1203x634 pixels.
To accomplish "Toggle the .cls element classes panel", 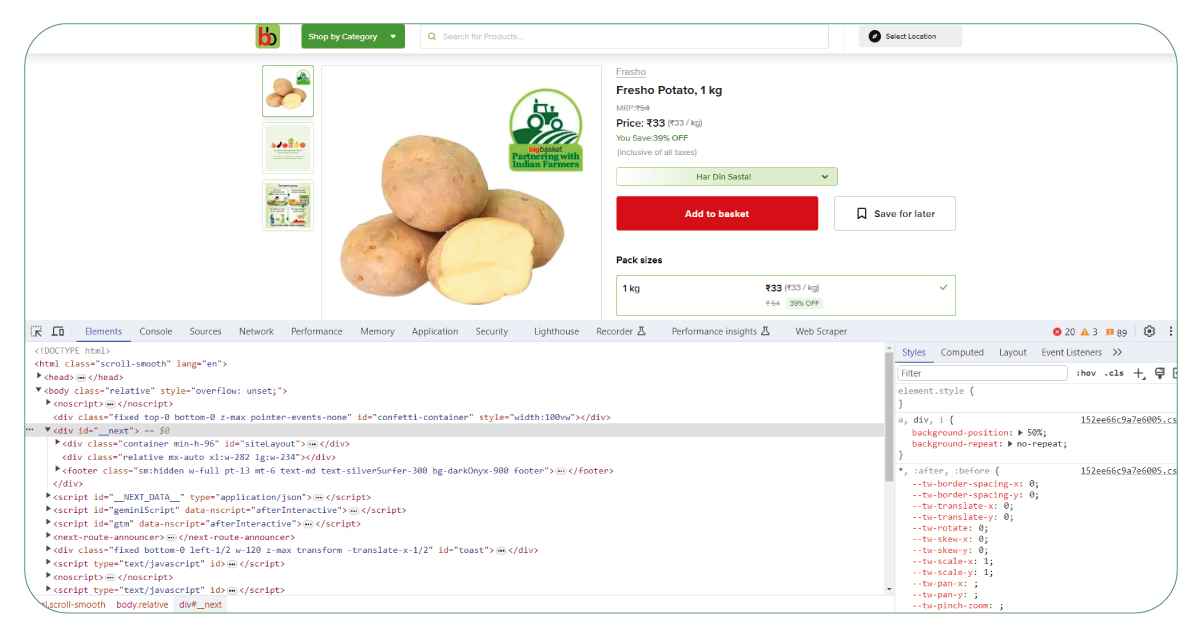I will coord(1114,373).
